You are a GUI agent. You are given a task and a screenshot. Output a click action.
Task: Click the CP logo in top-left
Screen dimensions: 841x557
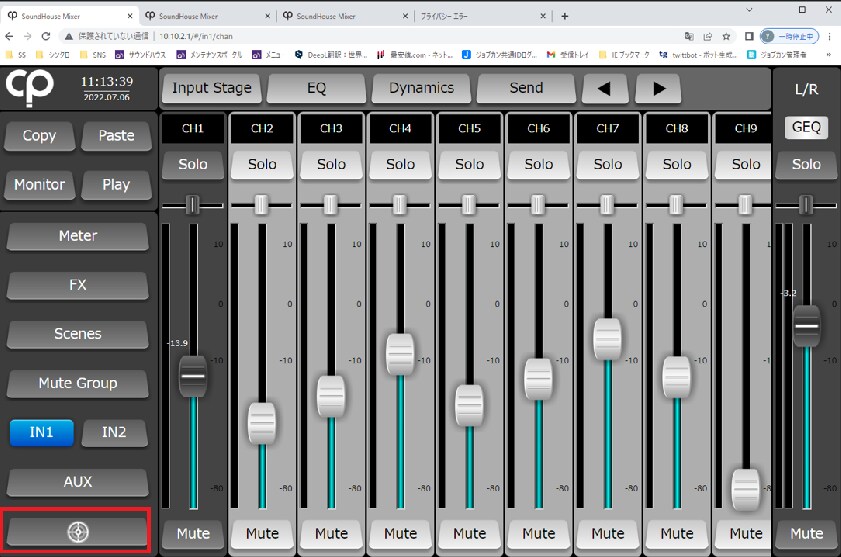[30, 88]
